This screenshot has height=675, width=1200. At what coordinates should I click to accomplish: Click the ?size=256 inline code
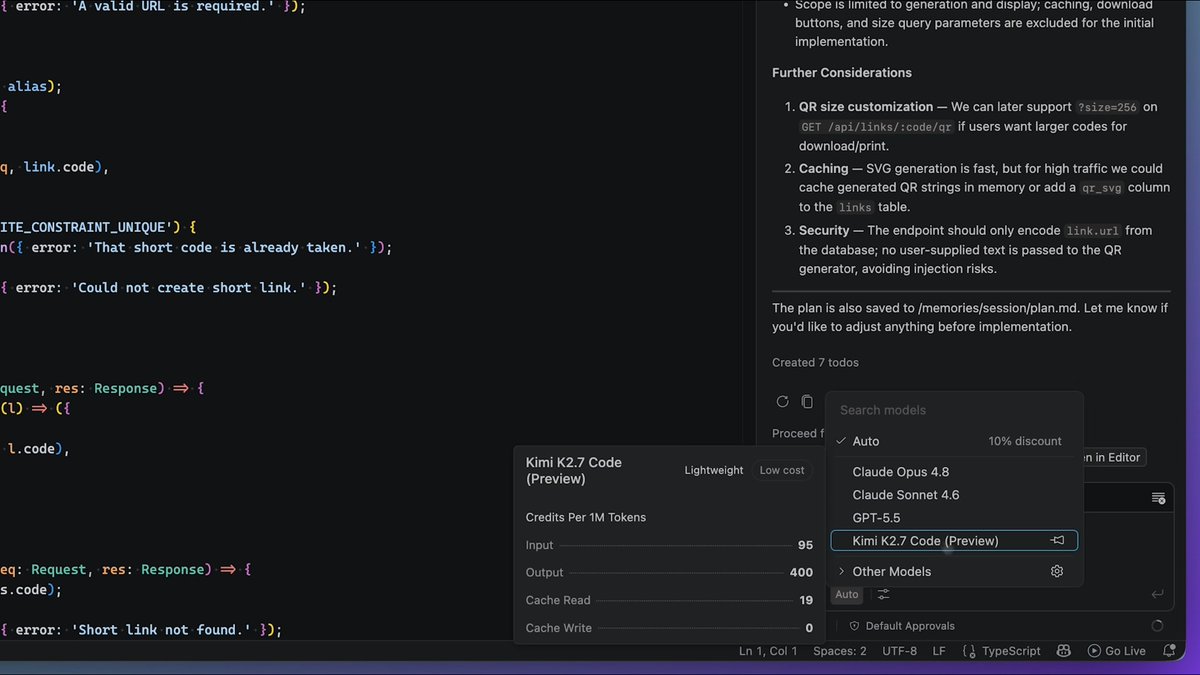[x=1107, y=107]
